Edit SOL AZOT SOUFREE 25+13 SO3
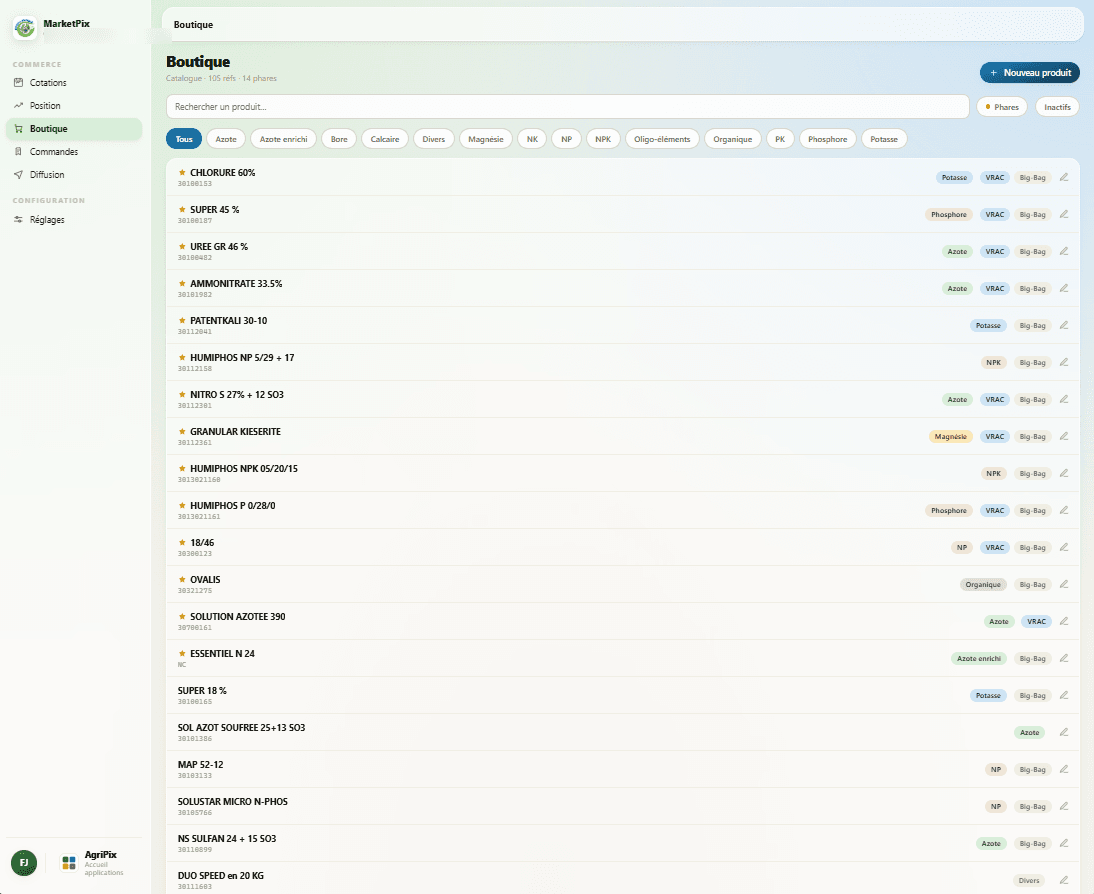The image size is (1094, 894). click(1064, 732)
